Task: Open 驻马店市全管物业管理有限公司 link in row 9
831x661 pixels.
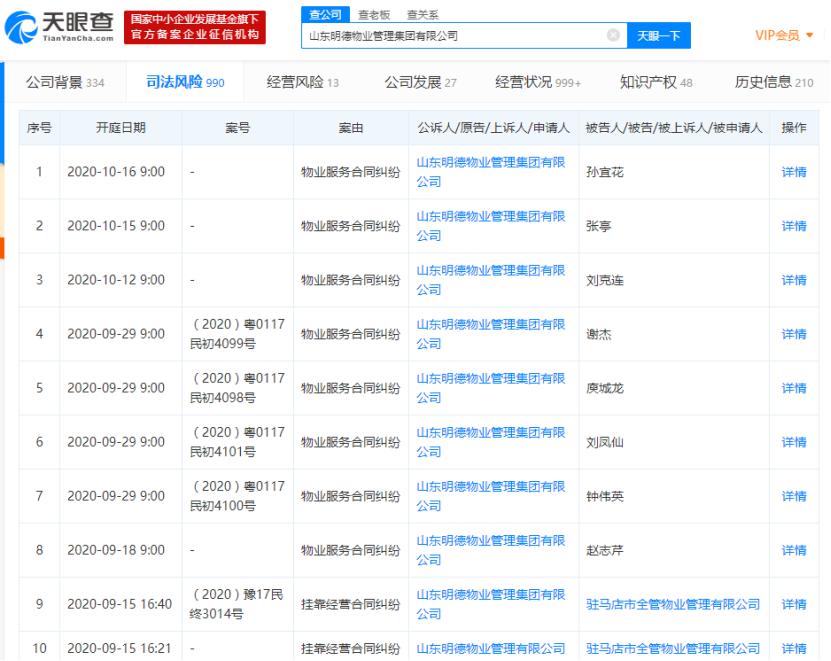Action: click(673, 604)
